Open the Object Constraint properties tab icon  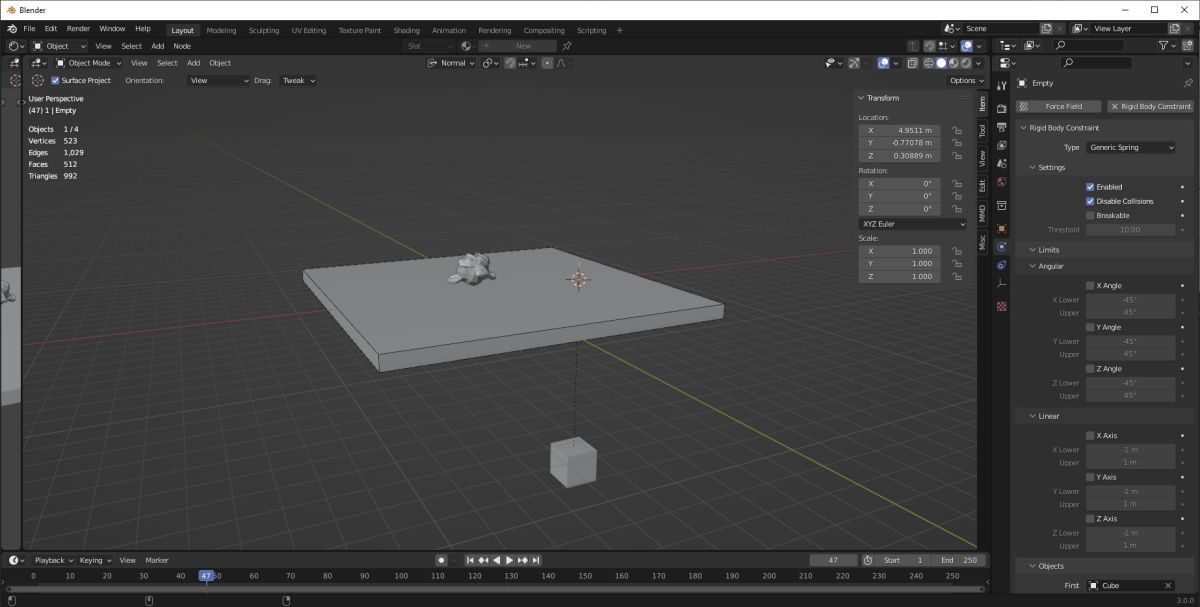1001,266
